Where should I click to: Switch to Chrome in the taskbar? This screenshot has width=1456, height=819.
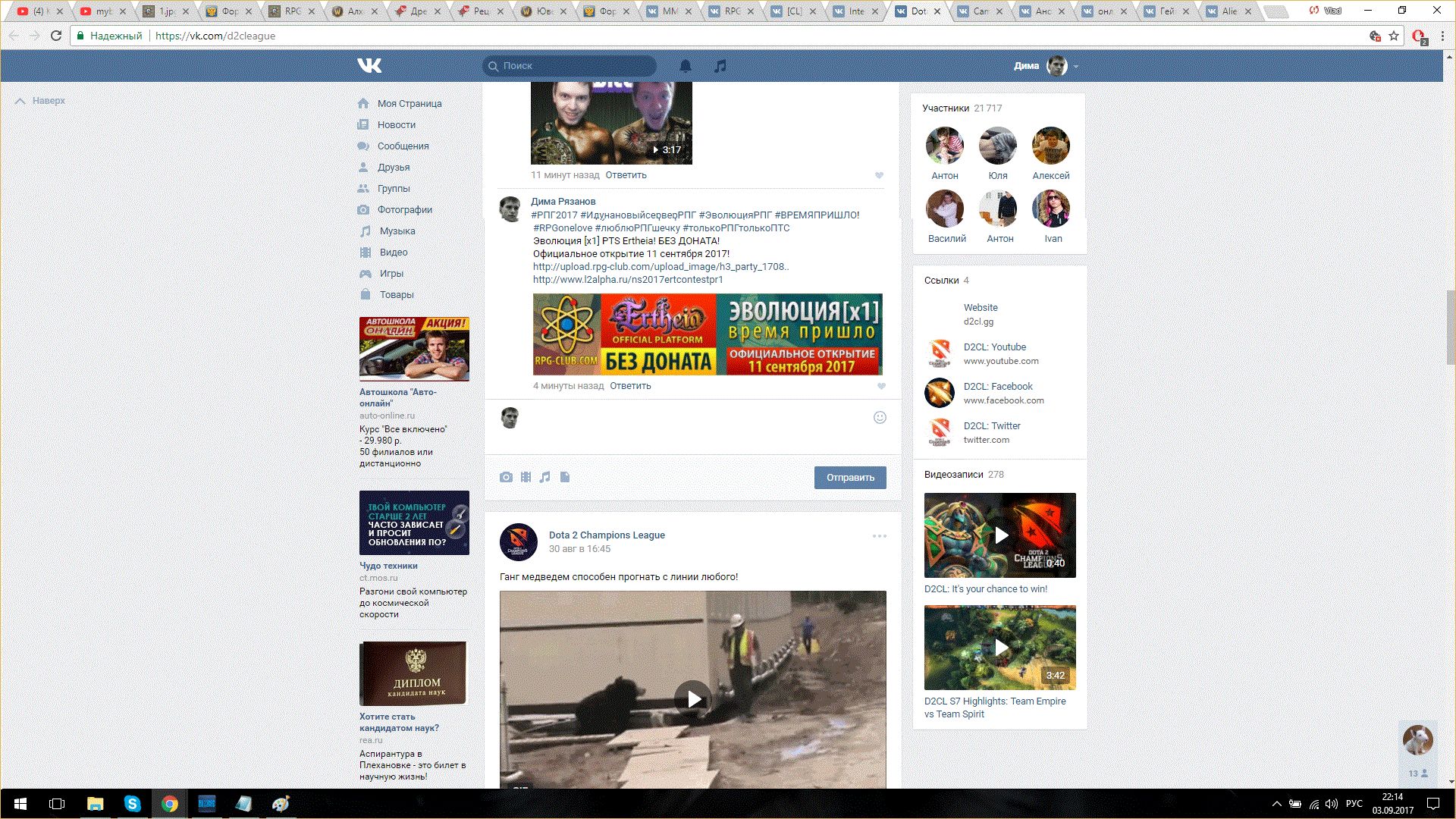170,804
